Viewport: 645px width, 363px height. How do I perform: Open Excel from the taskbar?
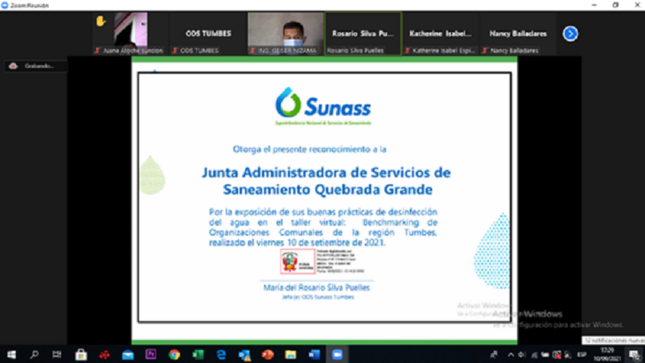(x=198, y=354)
